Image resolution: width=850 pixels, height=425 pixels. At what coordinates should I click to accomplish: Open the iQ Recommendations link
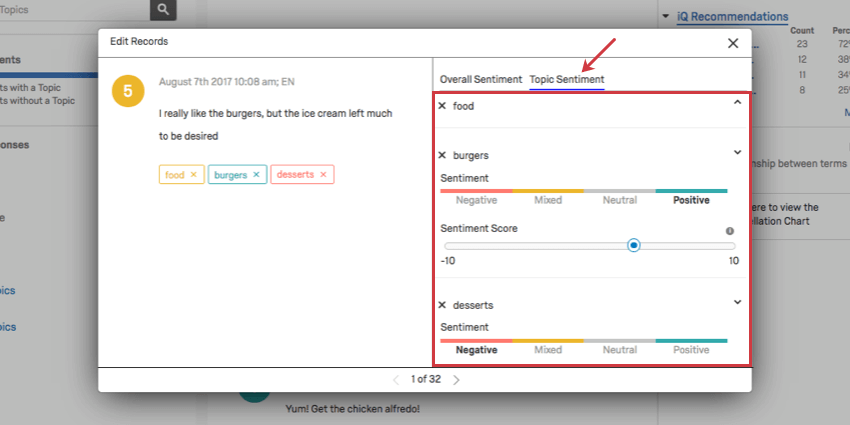tap(732, 17)
